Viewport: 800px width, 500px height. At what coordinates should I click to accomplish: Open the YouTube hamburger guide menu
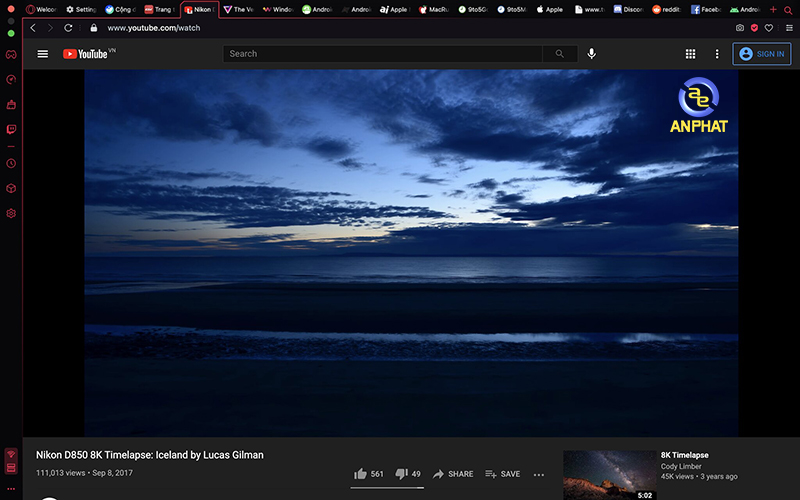(42, 54)
